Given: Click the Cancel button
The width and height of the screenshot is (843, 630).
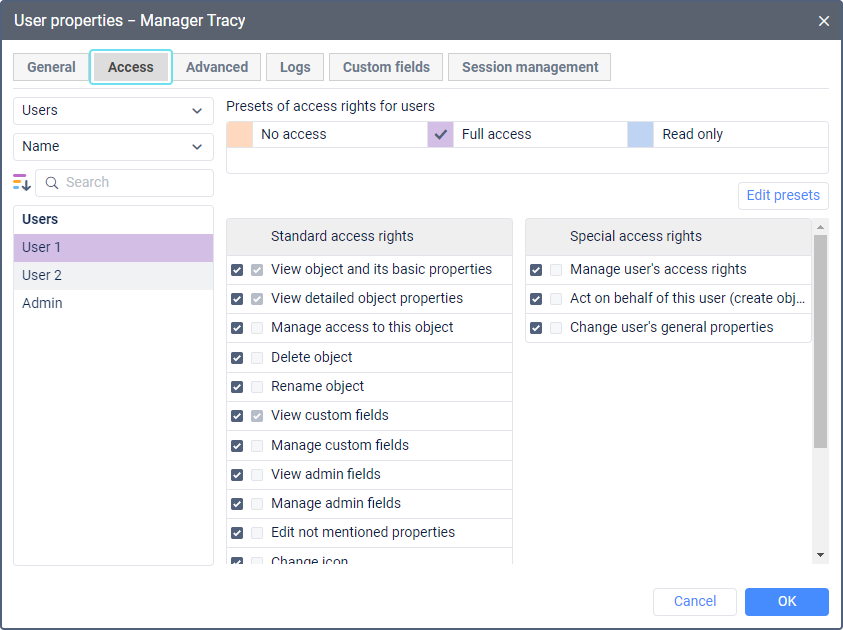Looking at the screenshot, I should (695, 601).
